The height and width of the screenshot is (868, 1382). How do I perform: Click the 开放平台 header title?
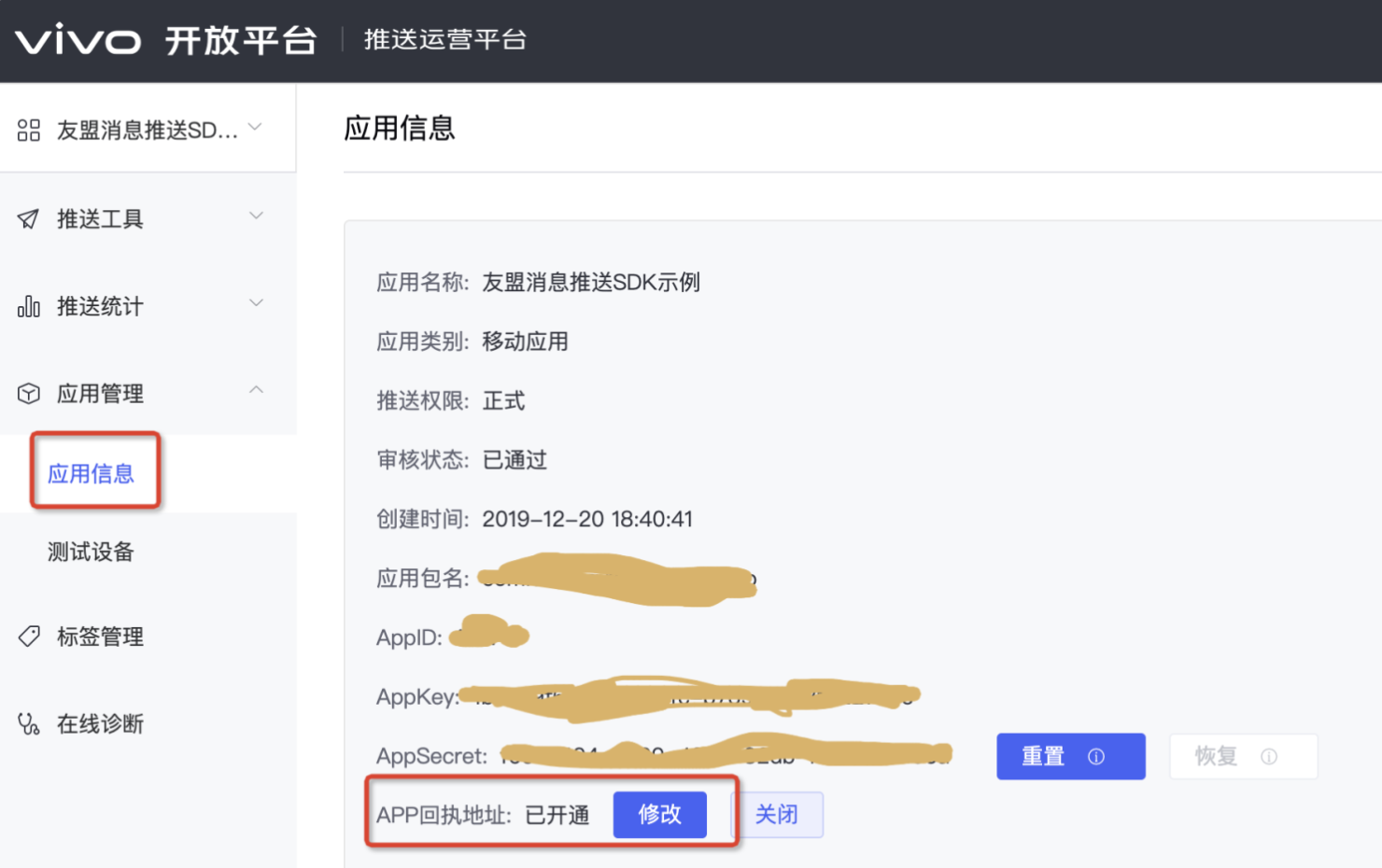[241, 40]
